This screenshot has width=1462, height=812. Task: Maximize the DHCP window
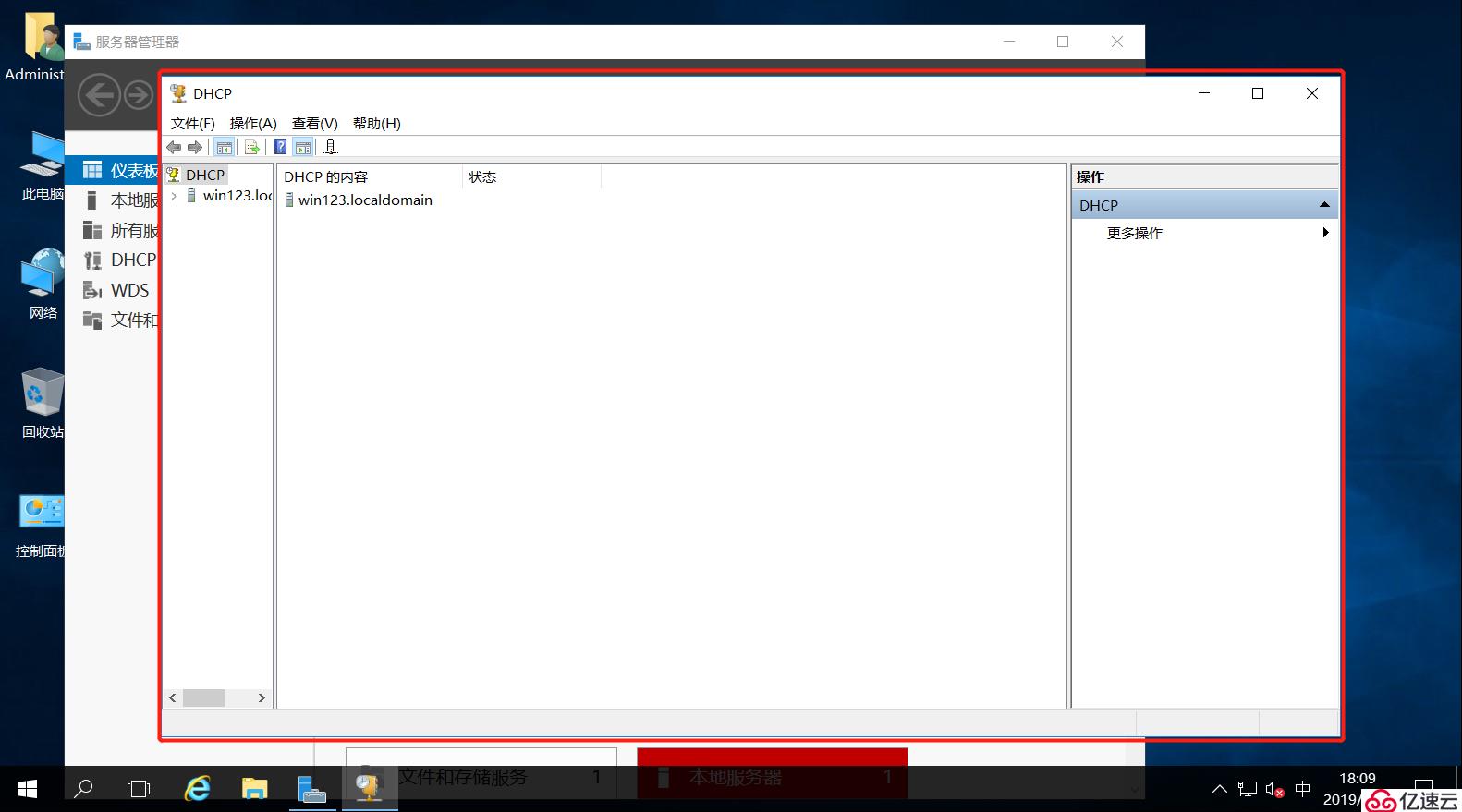tap(1258, 93)
